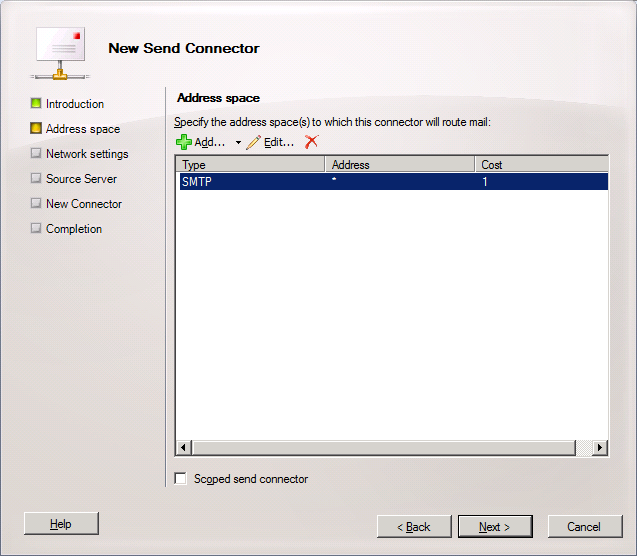
Task: Select the SMTP address space row
Action: [390, 182]
